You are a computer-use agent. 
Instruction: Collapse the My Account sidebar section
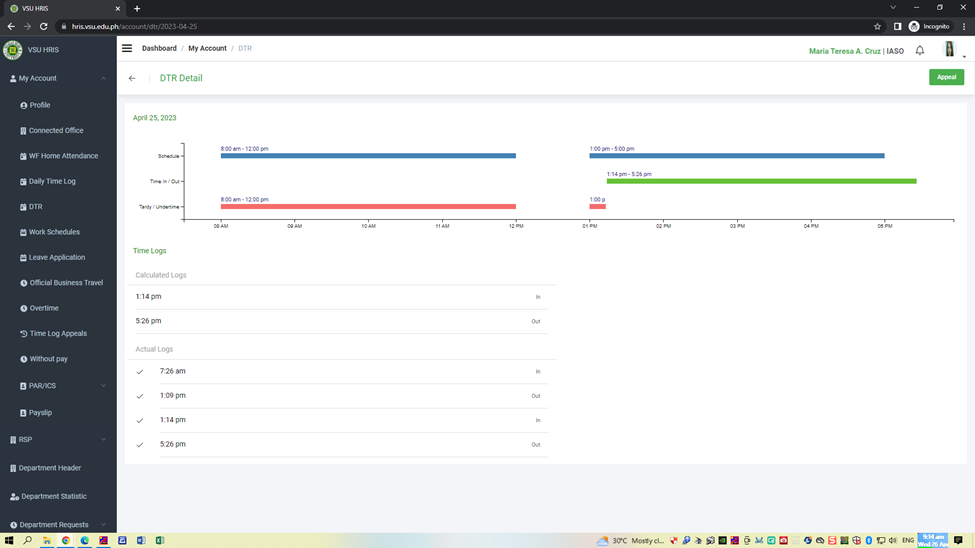(103, 78)
